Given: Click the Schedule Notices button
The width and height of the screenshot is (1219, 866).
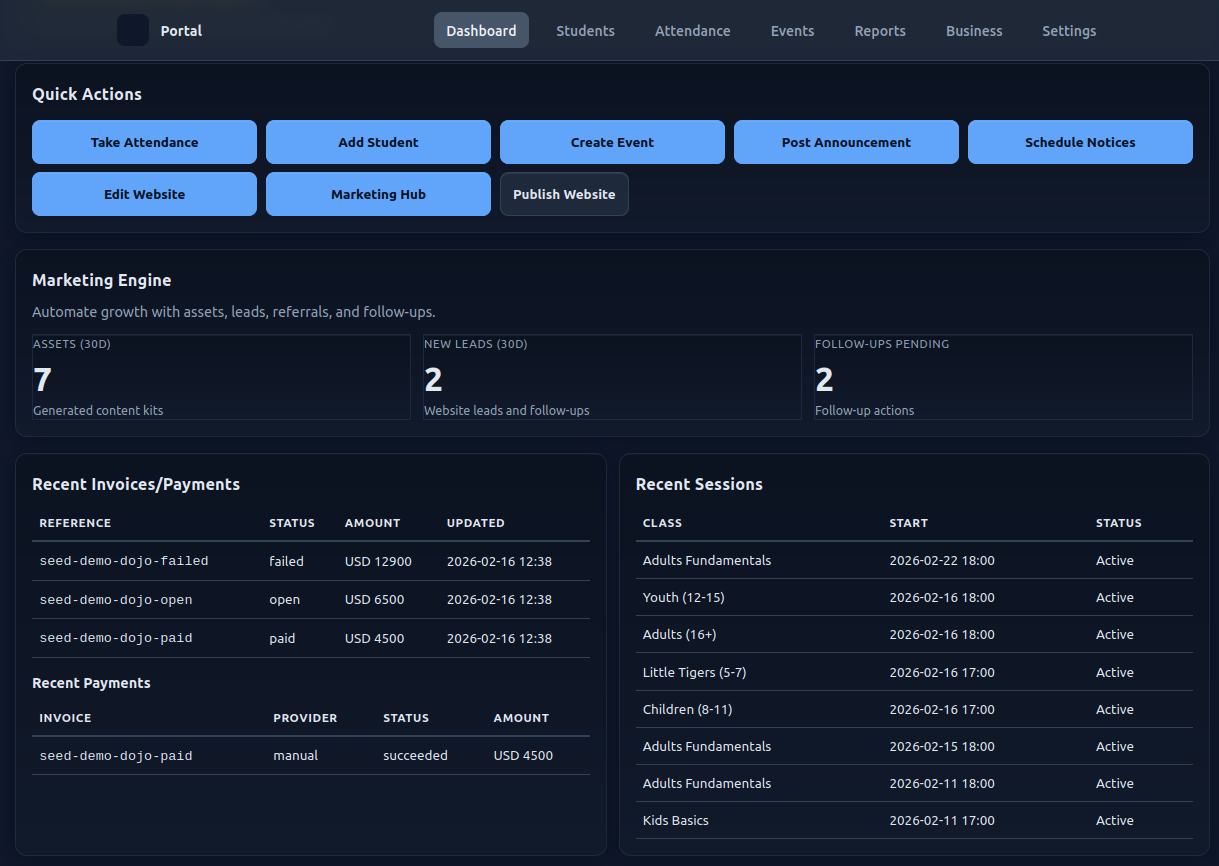Looking at the screenshot, I should [x=1080, y=142].
